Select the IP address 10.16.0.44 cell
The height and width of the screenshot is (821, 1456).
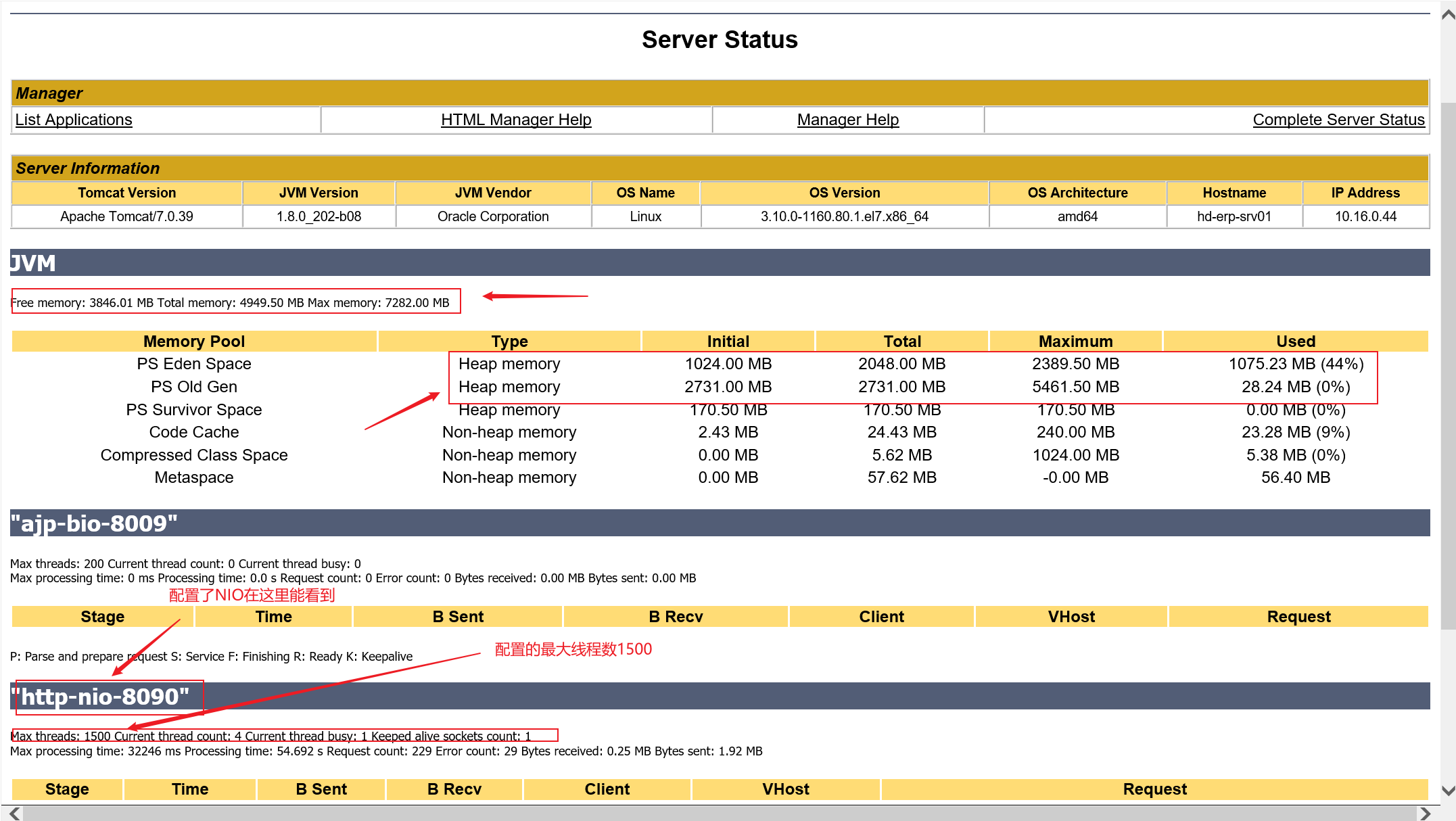pos(1365,216)
